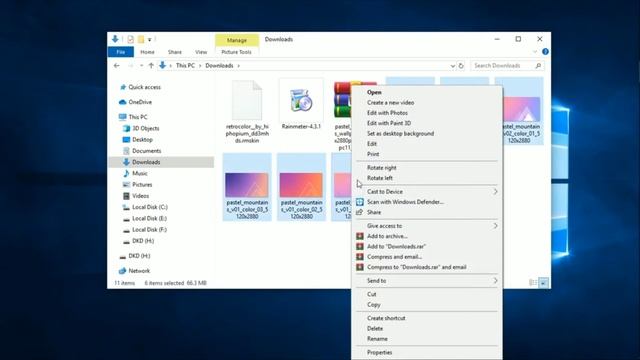This screenshot has height=360, width=640.
Task: Choose Set as desktop background
Action: 427,134
